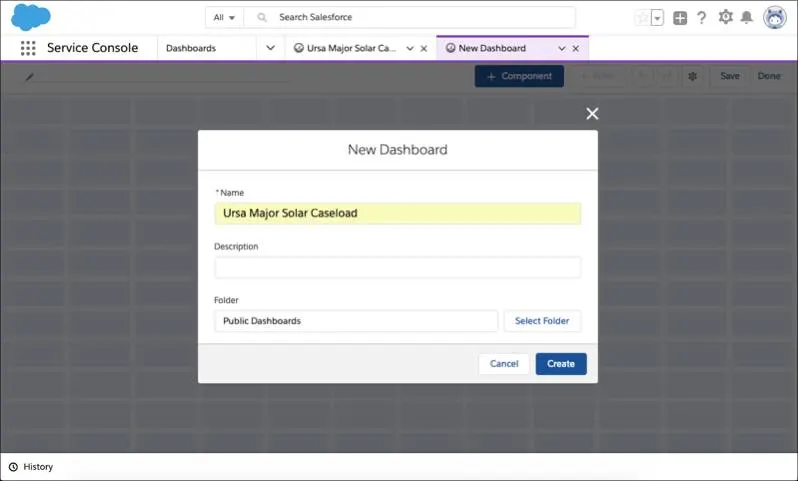Viewport: 798px width, 481px height.
Task: Open the global actions plus icon
Action: point(680,18)
